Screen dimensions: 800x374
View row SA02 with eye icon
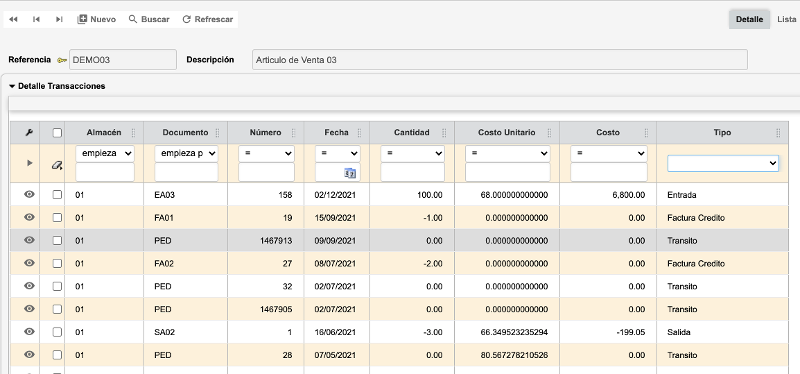coord(30,332)
